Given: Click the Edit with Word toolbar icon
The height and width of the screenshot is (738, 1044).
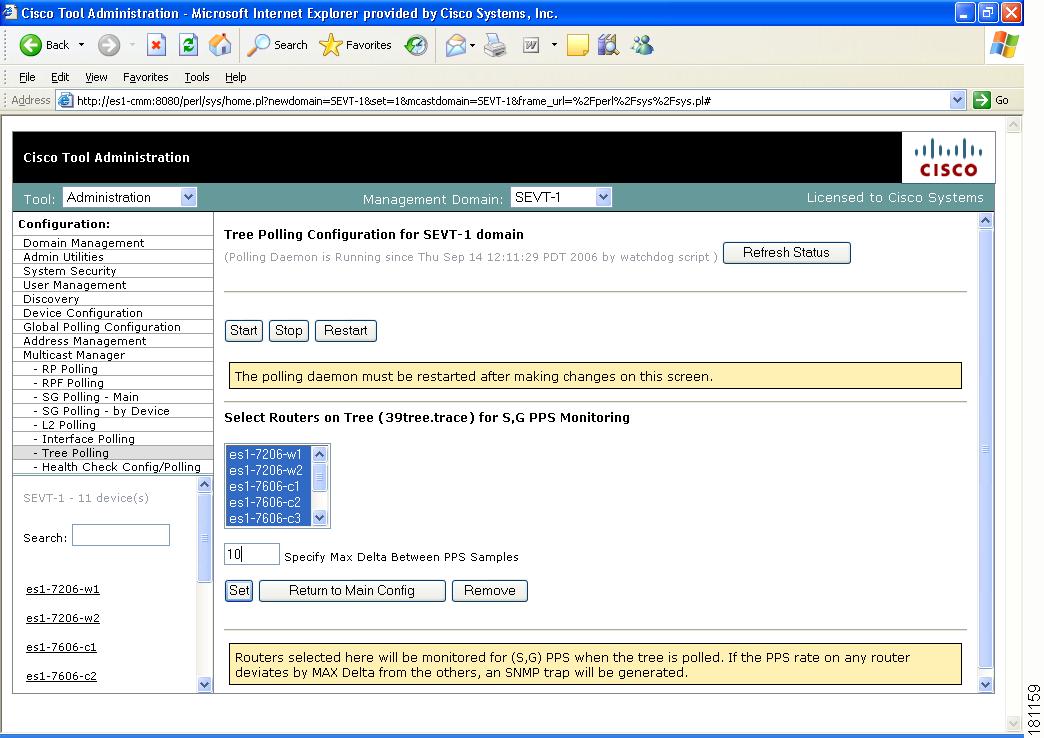Looking at the screenshot, I should tap(531, 45).
